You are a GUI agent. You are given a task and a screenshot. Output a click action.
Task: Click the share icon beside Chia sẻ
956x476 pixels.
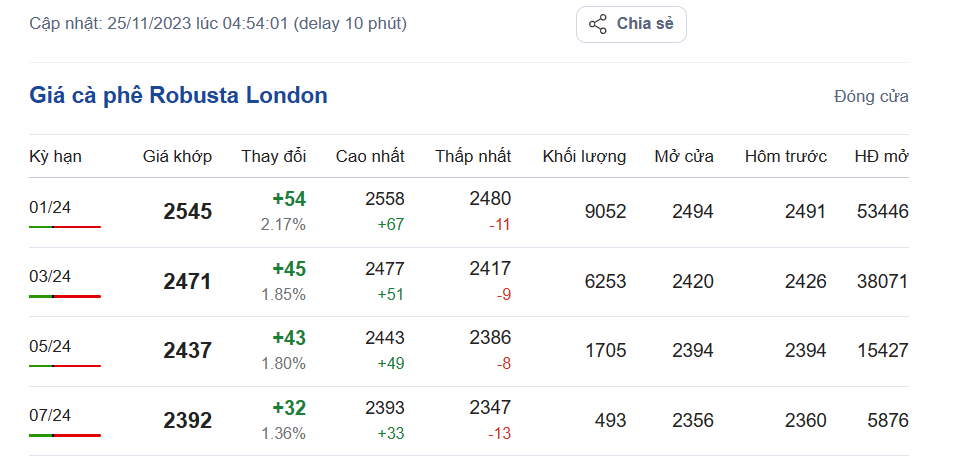[598, 24]
